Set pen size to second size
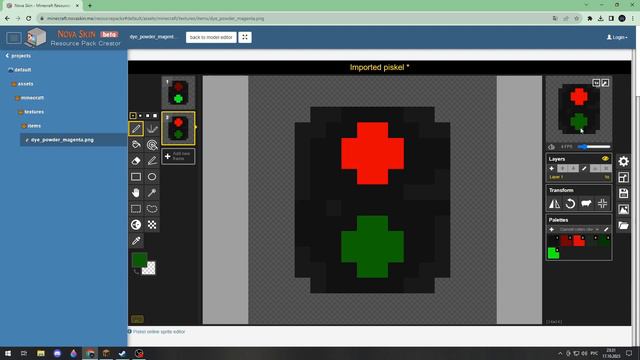The height and width of the screenshot is (360, 640). coord(140,116)
